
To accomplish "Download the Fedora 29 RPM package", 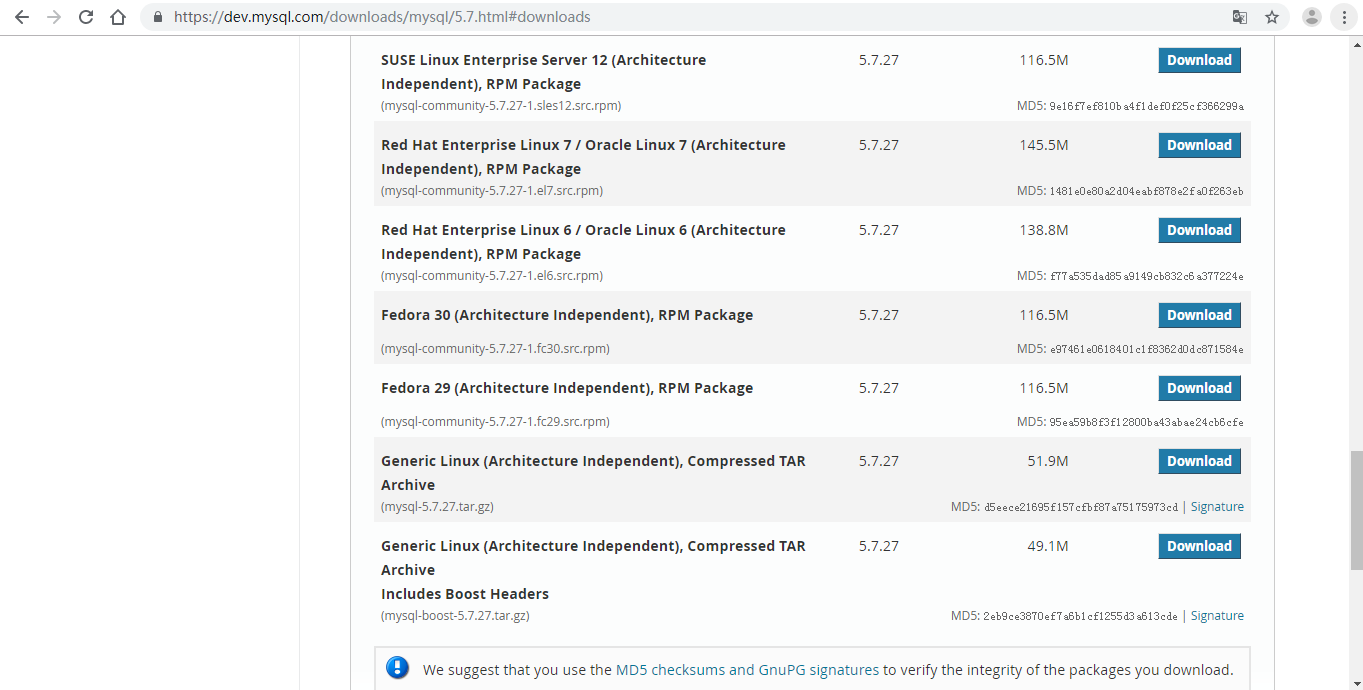I will coord(1200,388).
